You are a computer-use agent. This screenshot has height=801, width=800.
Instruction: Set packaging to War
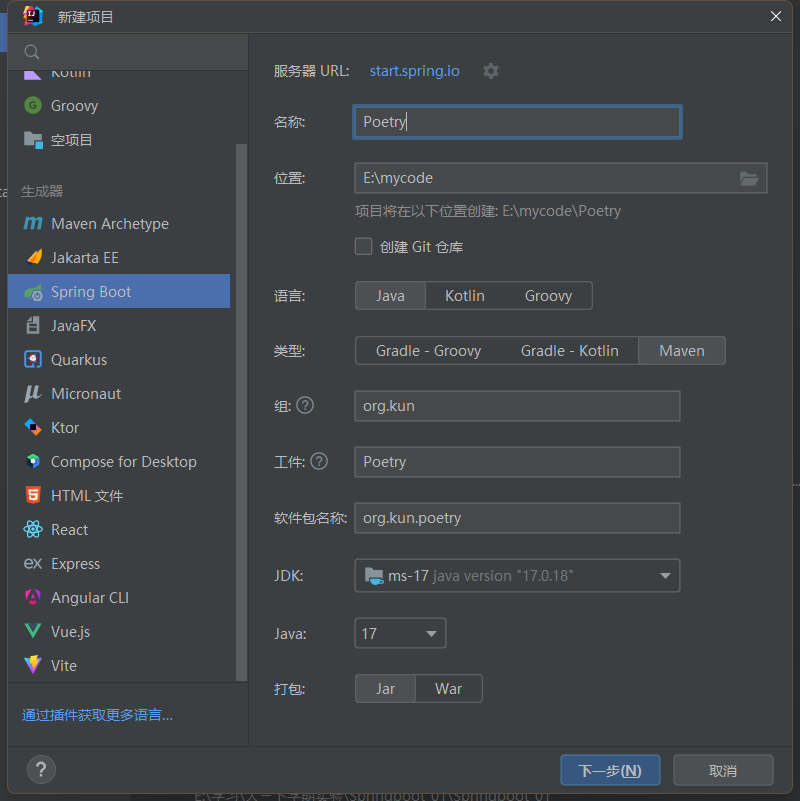pyautogui.click(x=449, y=689)
